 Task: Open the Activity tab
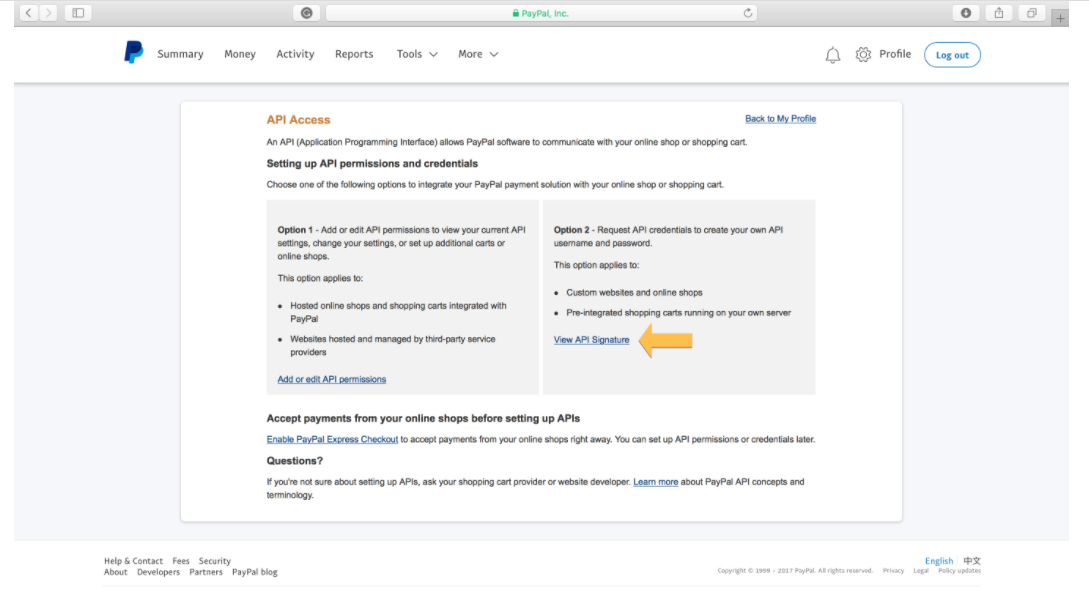tap(295, 54)
